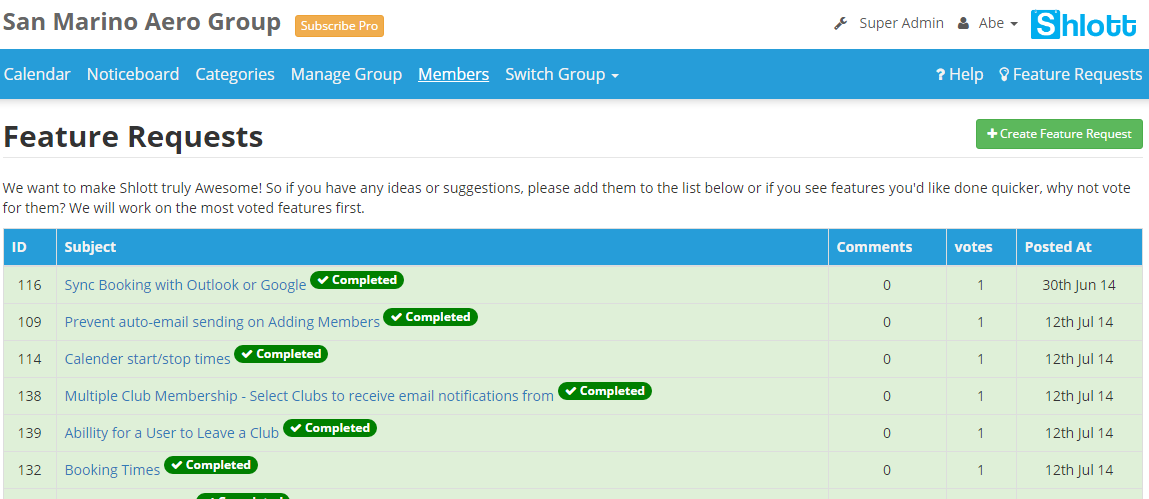Open the 'Booking Times' request
Viewport: 1149px width, 499px height.
(x=112, y=470)
